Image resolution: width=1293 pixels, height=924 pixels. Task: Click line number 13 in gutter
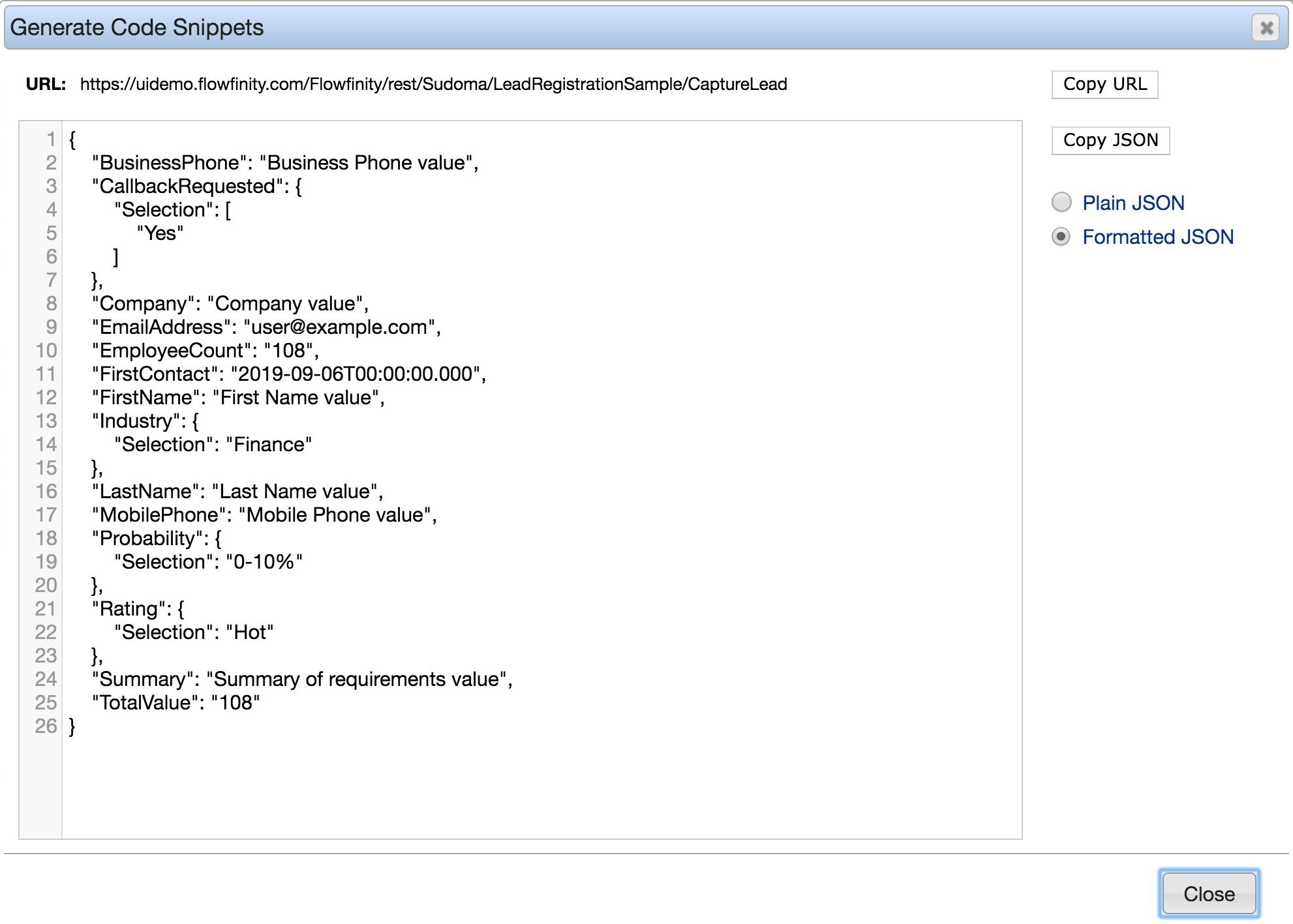(x=46, y=421)
